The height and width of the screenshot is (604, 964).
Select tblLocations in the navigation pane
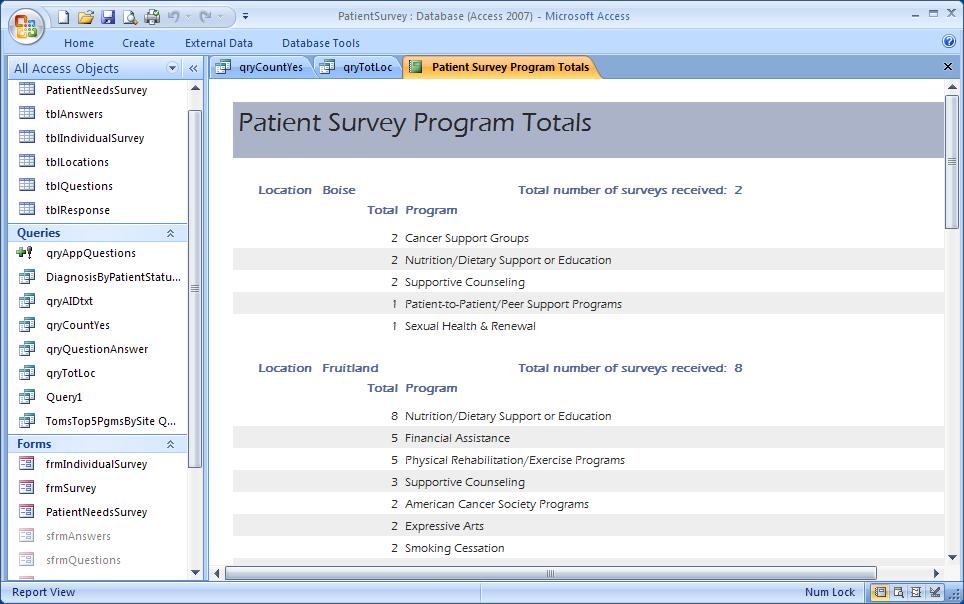pos(77,162)
